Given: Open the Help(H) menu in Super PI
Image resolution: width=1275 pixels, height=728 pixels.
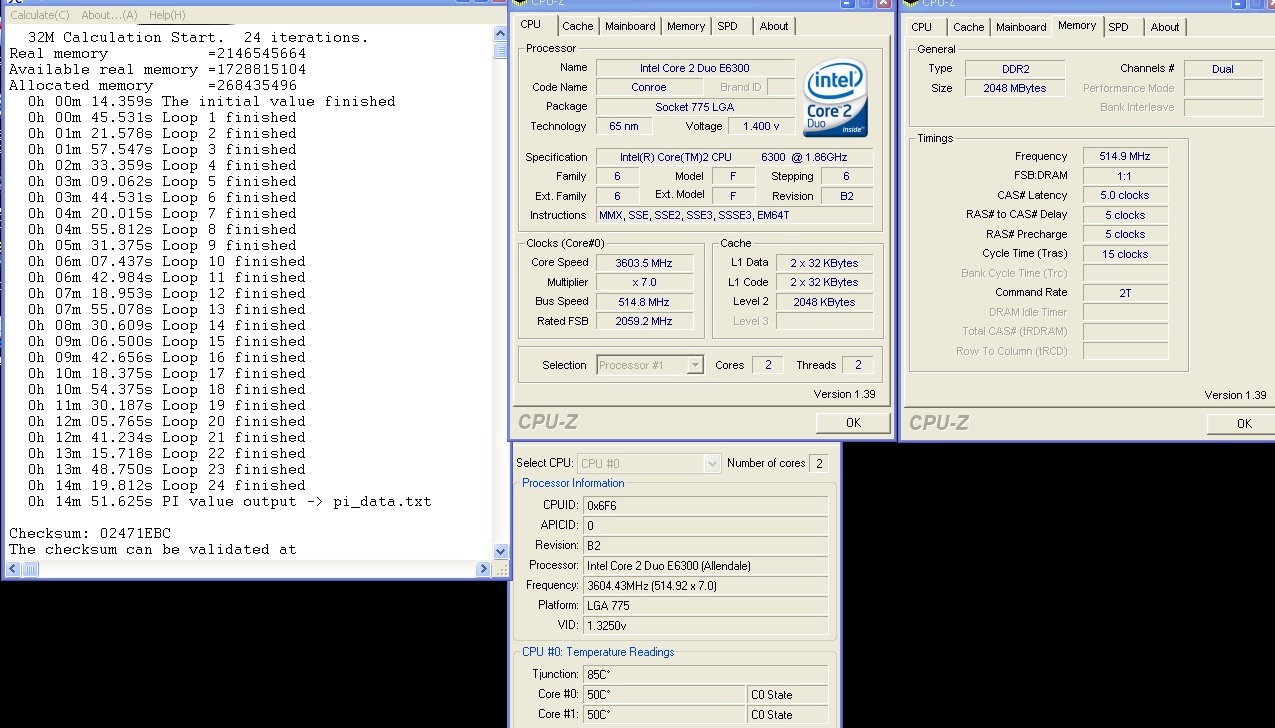Looking at the screenshot, I should [167, 15].
